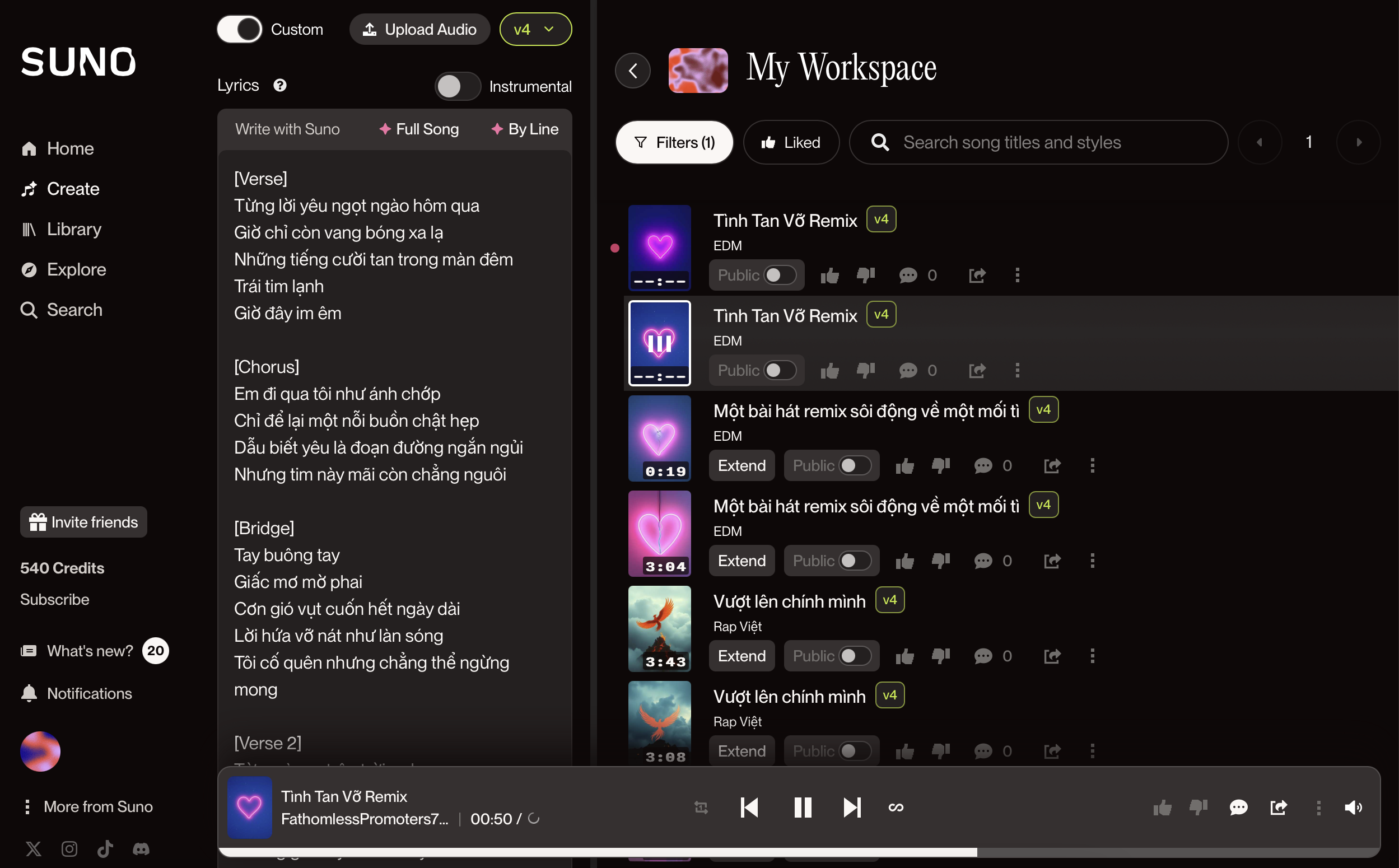Image resolution: width=1399 pixels, height=868 pixels.
Task: Open the Discord icon in sidebar footer
Action: point(141,848)
